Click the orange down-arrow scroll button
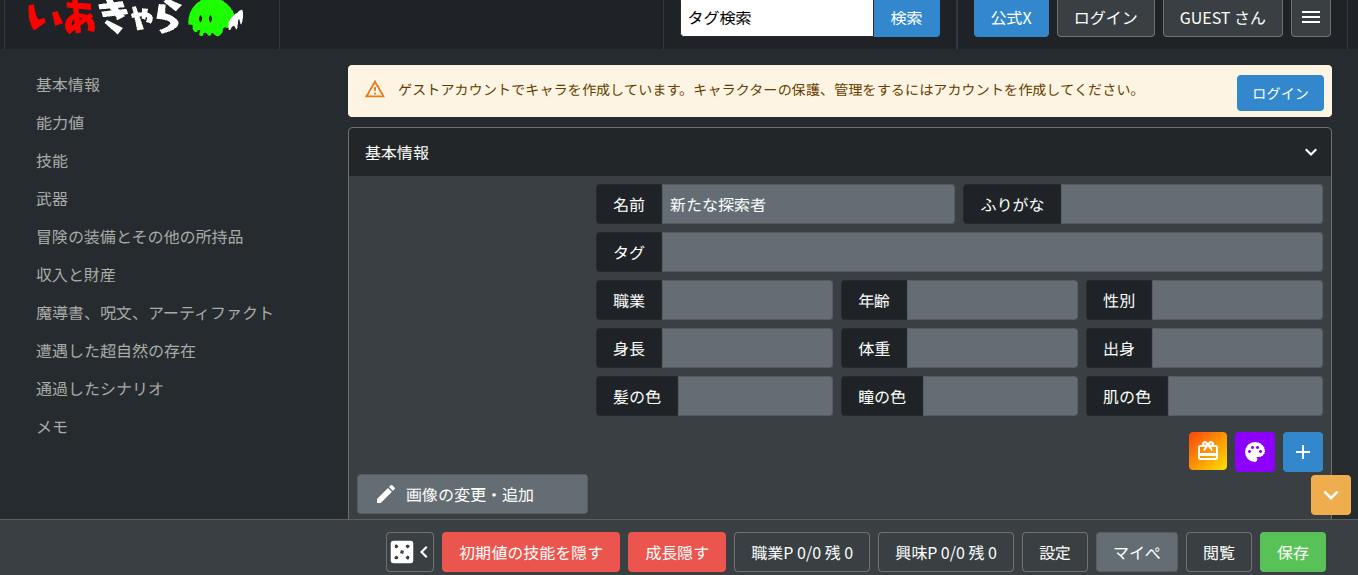Screen dimensions: 1358x575 (1330, 495)
